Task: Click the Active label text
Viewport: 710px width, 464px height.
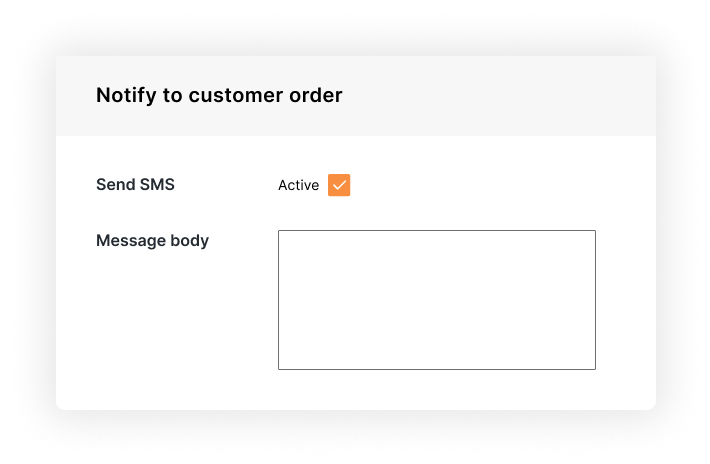Action: pyautogui.click(x=298, y=185)
